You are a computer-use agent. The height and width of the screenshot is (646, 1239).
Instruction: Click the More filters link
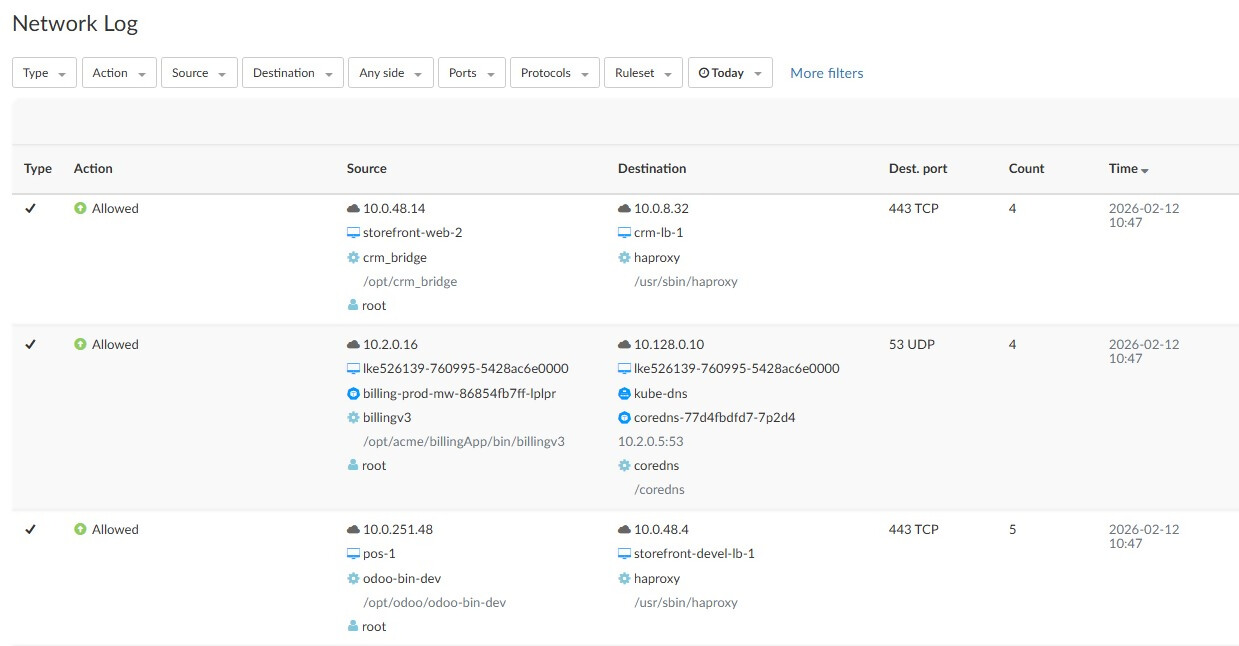(826, 73)
